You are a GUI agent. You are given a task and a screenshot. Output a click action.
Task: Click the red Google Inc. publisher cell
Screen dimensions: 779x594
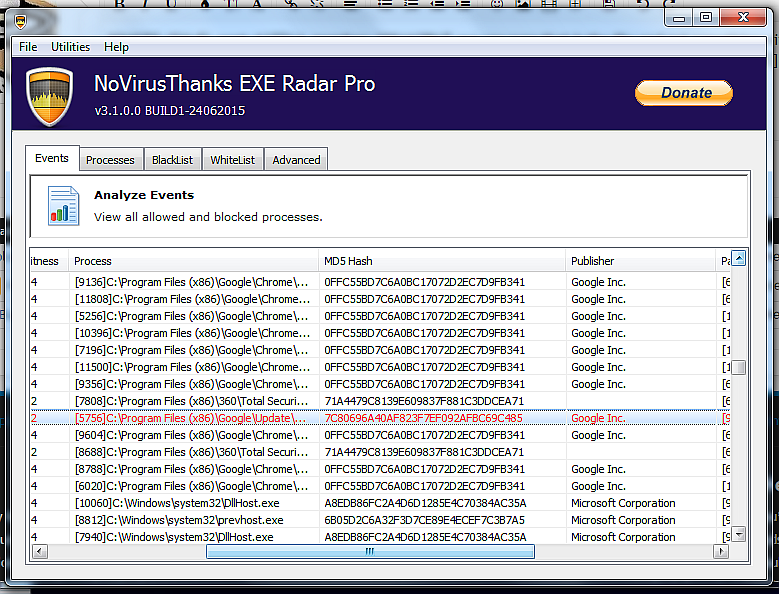click(x=598, y=418)
